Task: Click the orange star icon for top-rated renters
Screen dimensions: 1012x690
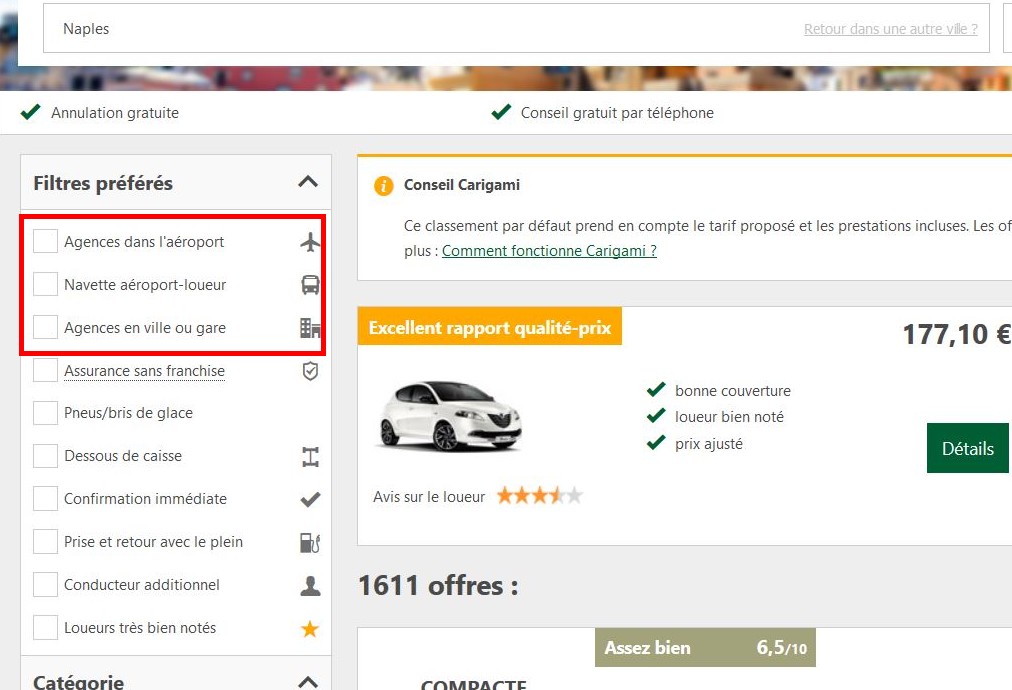Action: tap(310, 628)
